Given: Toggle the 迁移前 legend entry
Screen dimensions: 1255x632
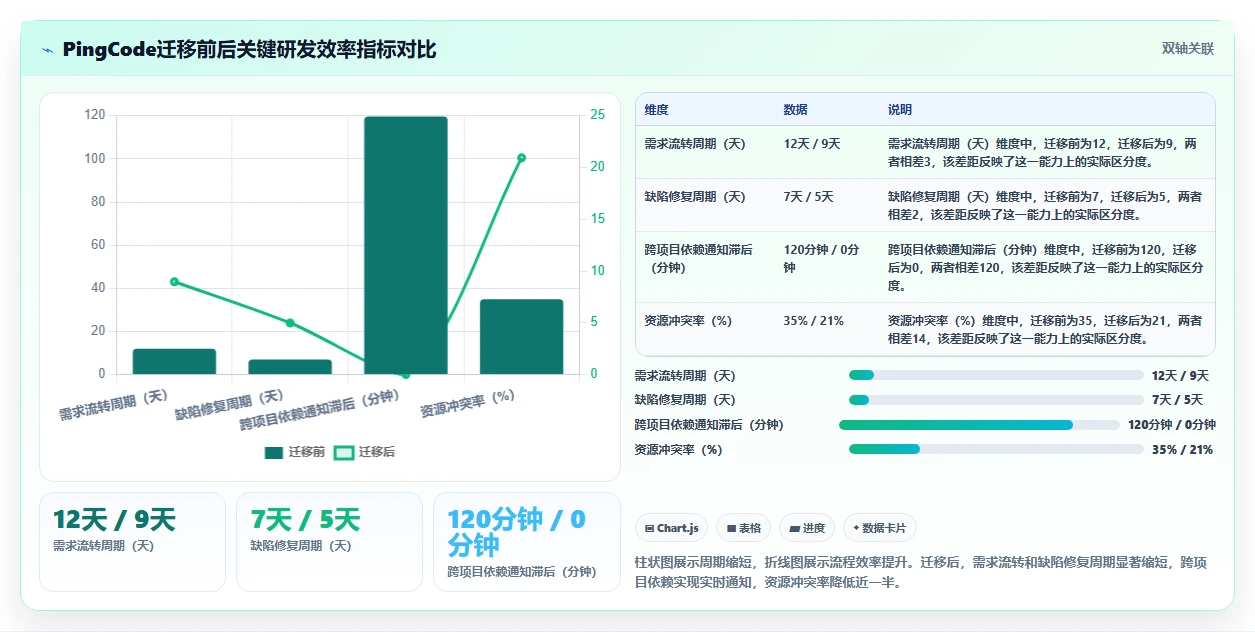Looking at the screenshot, I should 294,452.
